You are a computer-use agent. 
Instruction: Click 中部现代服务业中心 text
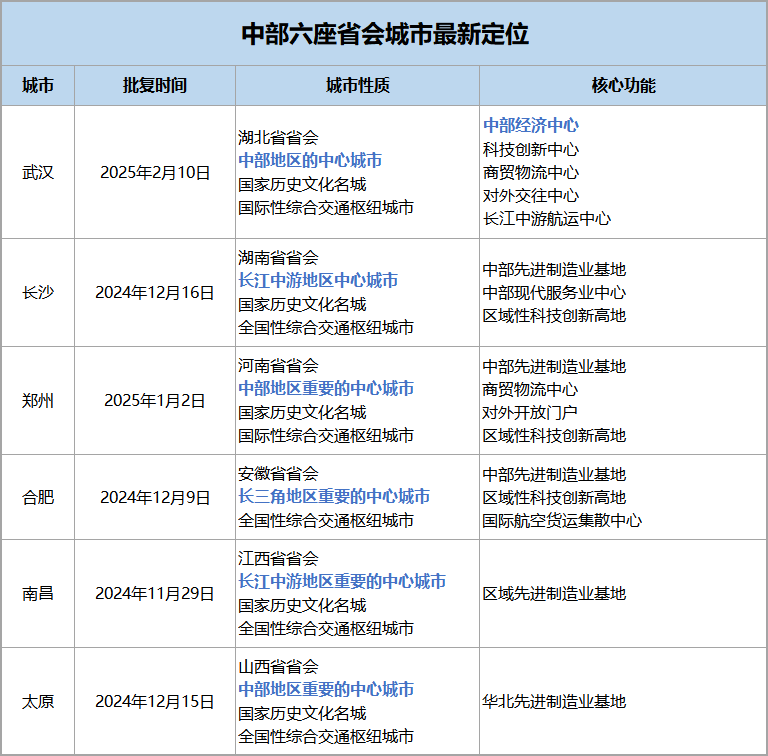tap(554, 293)
